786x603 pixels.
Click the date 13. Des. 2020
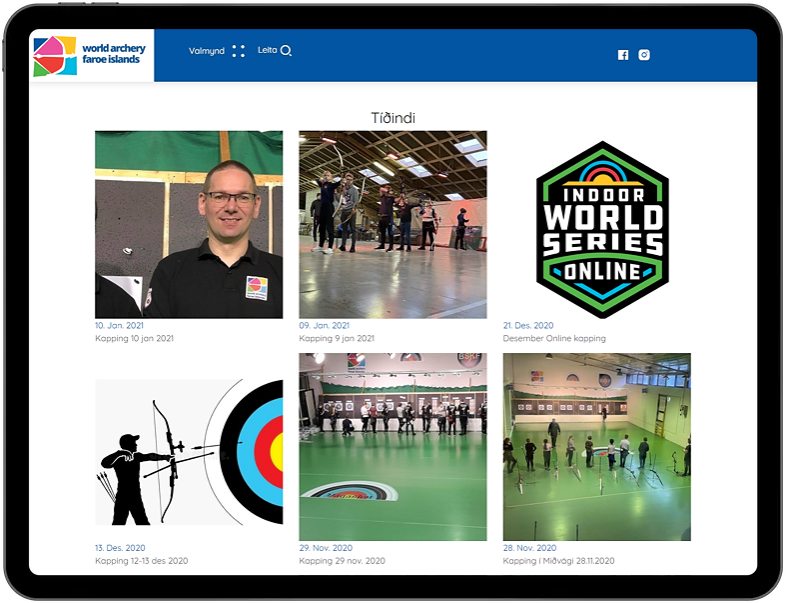120,548
